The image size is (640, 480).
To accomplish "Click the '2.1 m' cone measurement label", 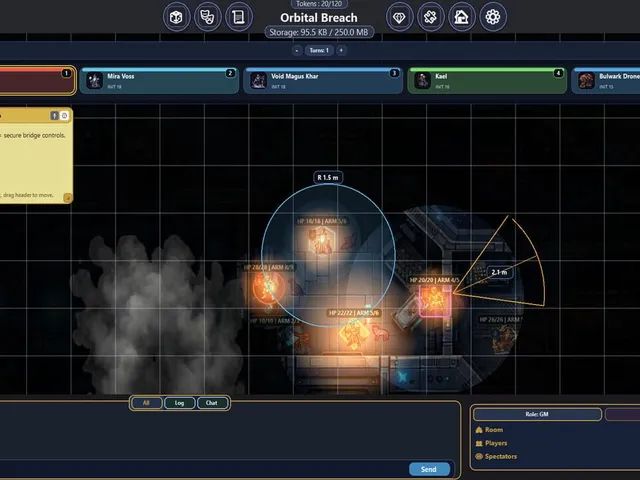I will [499, 272].
